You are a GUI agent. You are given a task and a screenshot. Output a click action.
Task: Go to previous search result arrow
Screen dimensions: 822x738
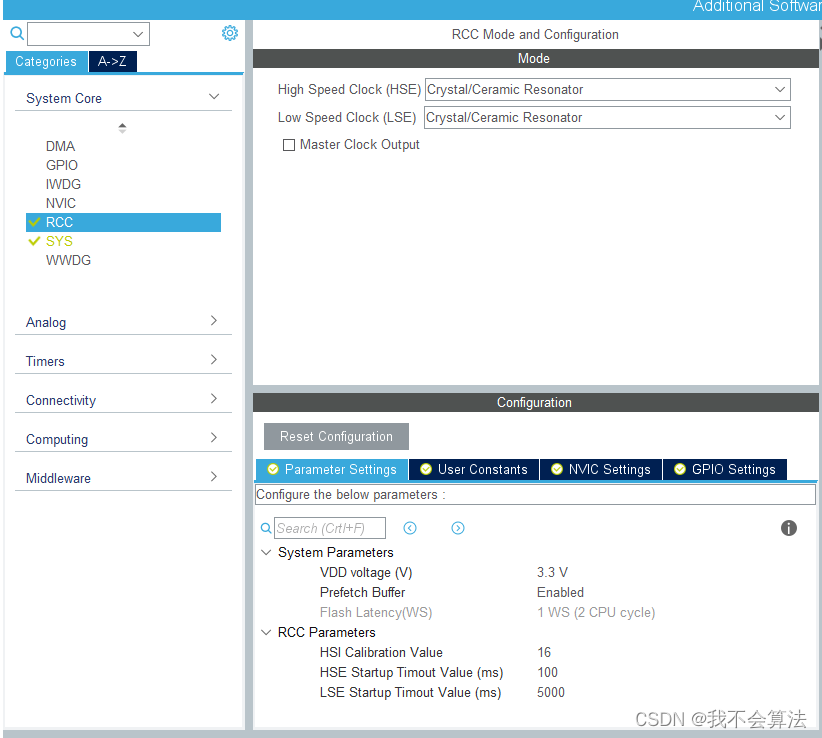410,528
